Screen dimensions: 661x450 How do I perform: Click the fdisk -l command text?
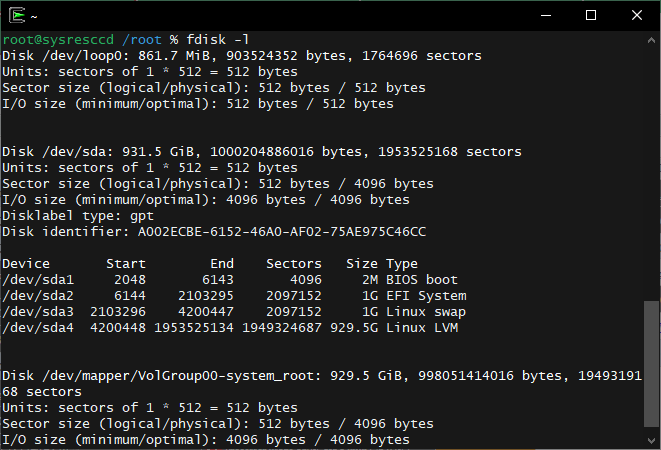pyautogui.click(x=218, y=40)
